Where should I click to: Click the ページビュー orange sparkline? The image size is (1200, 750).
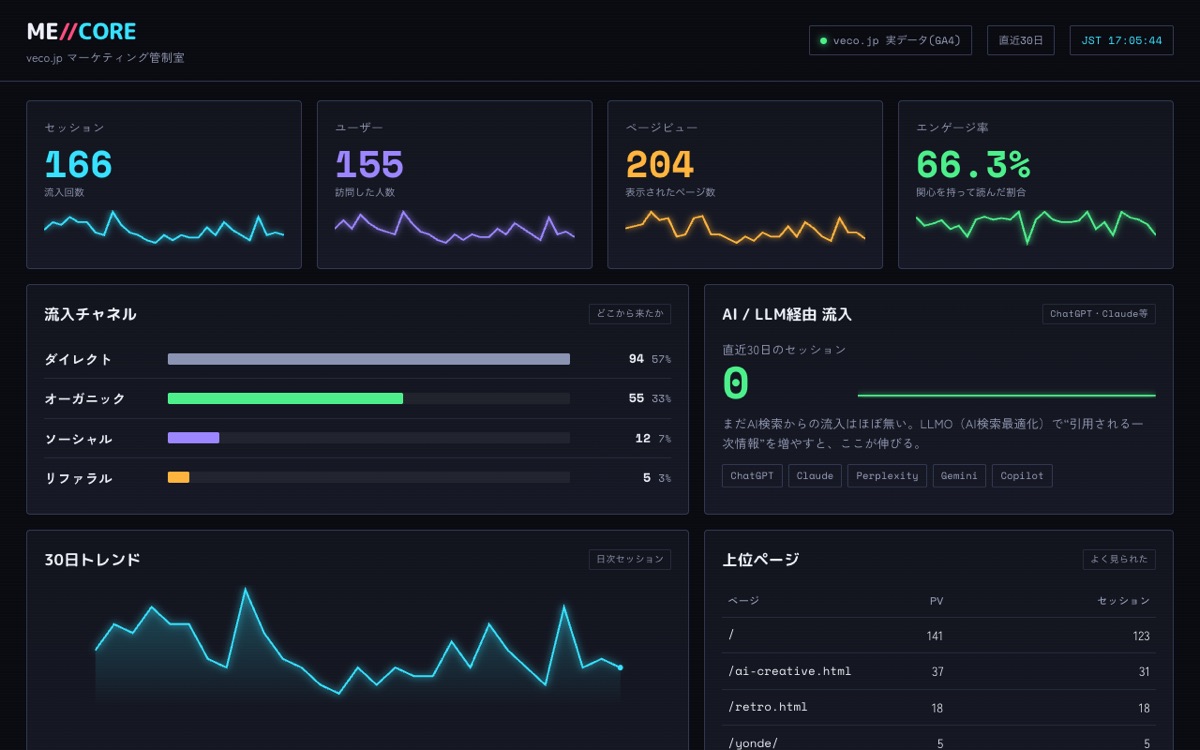click(745, 227)
